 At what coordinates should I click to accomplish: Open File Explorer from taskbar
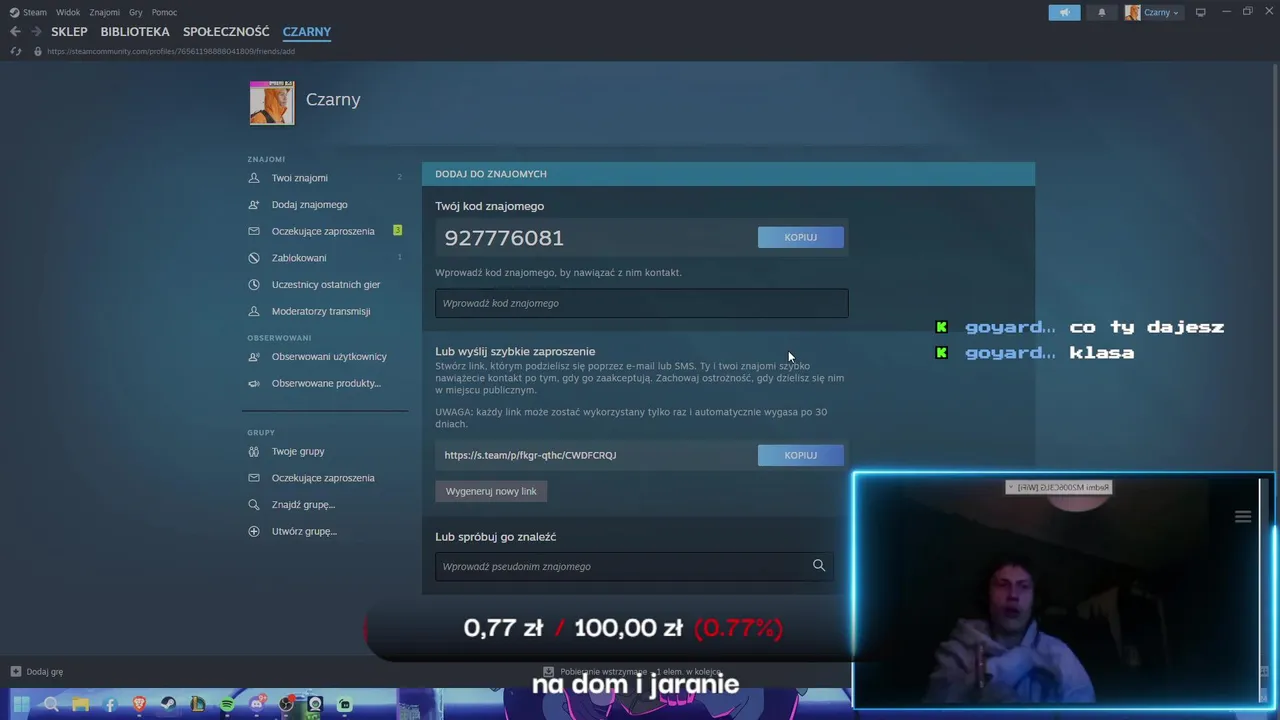tap(80, 705)
